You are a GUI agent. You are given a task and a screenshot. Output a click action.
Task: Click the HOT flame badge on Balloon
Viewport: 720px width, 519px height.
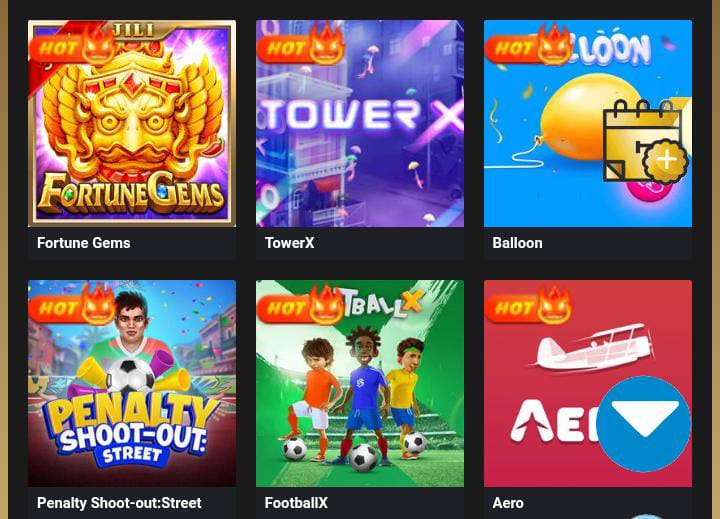coord(529,45)
